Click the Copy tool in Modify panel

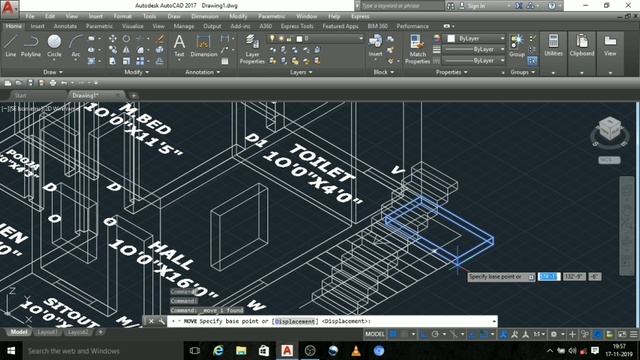tap(113, 50)
